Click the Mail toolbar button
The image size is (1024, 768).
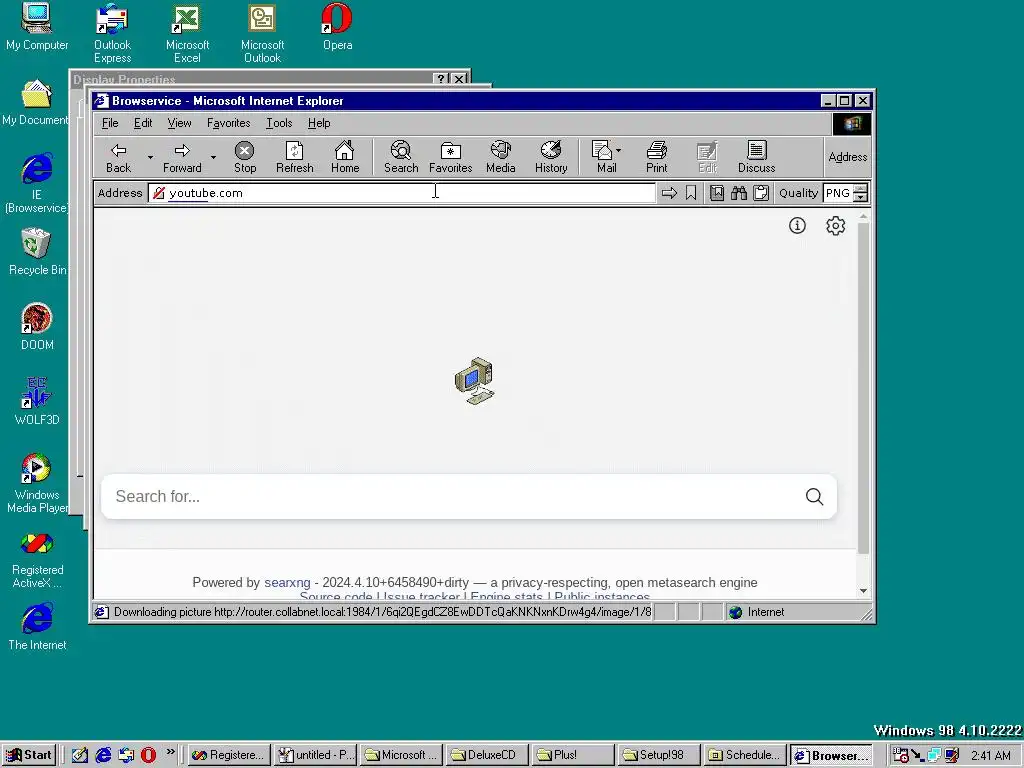pos(604,157)
